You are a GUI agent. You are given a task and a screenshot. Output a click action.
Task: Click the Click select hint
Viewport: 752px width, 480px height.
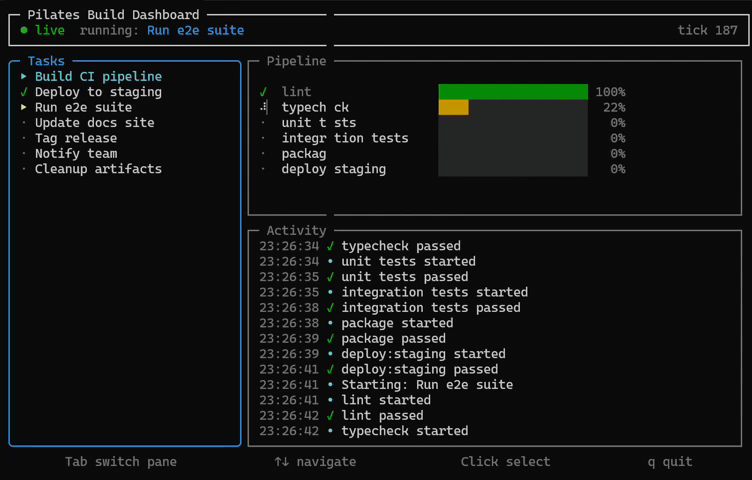coord(505,461)
